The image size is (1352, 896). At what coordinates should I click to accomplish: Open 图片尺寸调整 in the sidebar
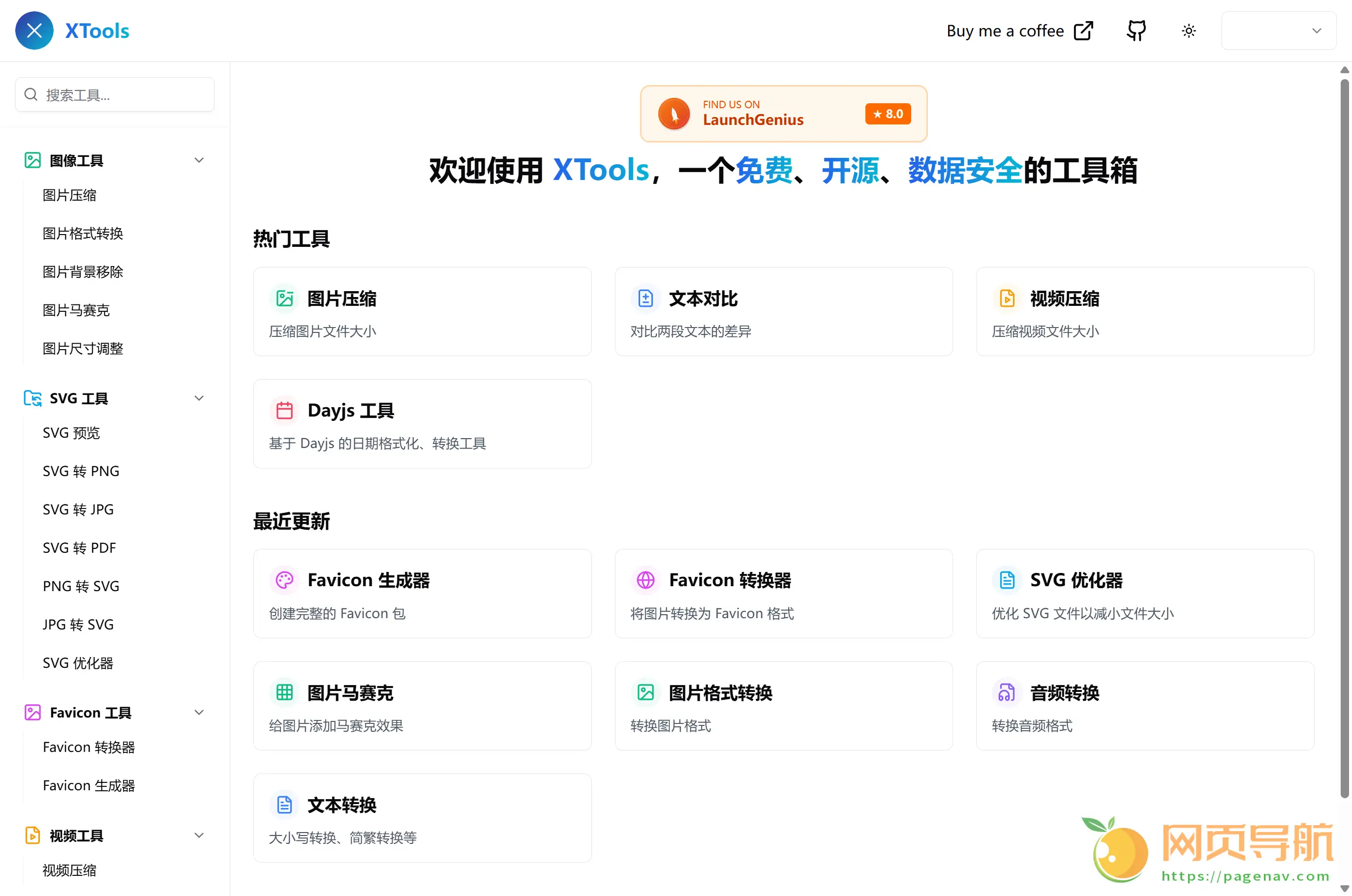(x=83, y=349)
